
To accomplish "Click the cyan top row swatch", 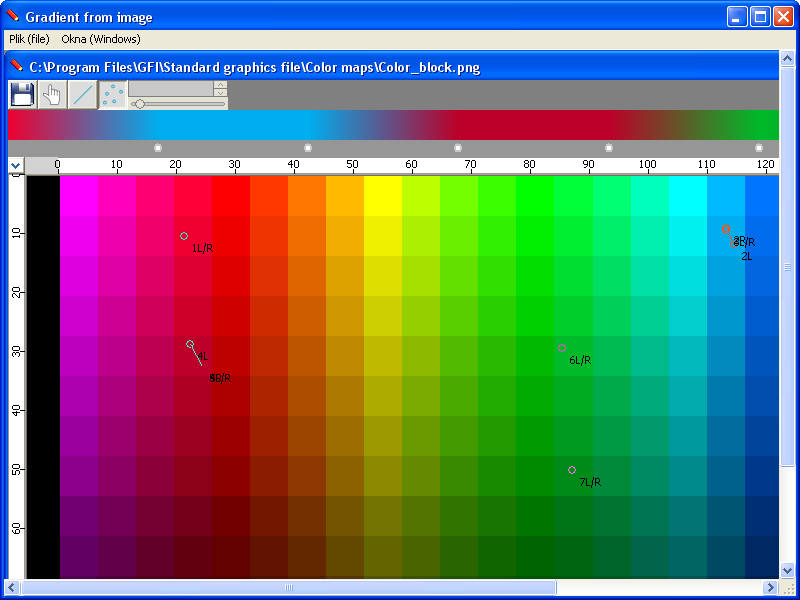I will pos(688,196).
